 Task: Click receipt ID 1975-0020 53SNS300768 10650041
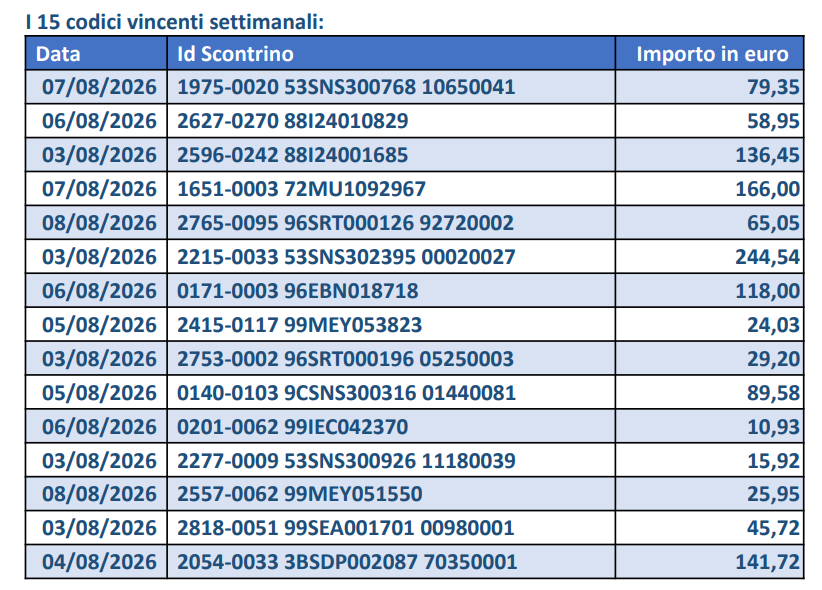[346, 87]
